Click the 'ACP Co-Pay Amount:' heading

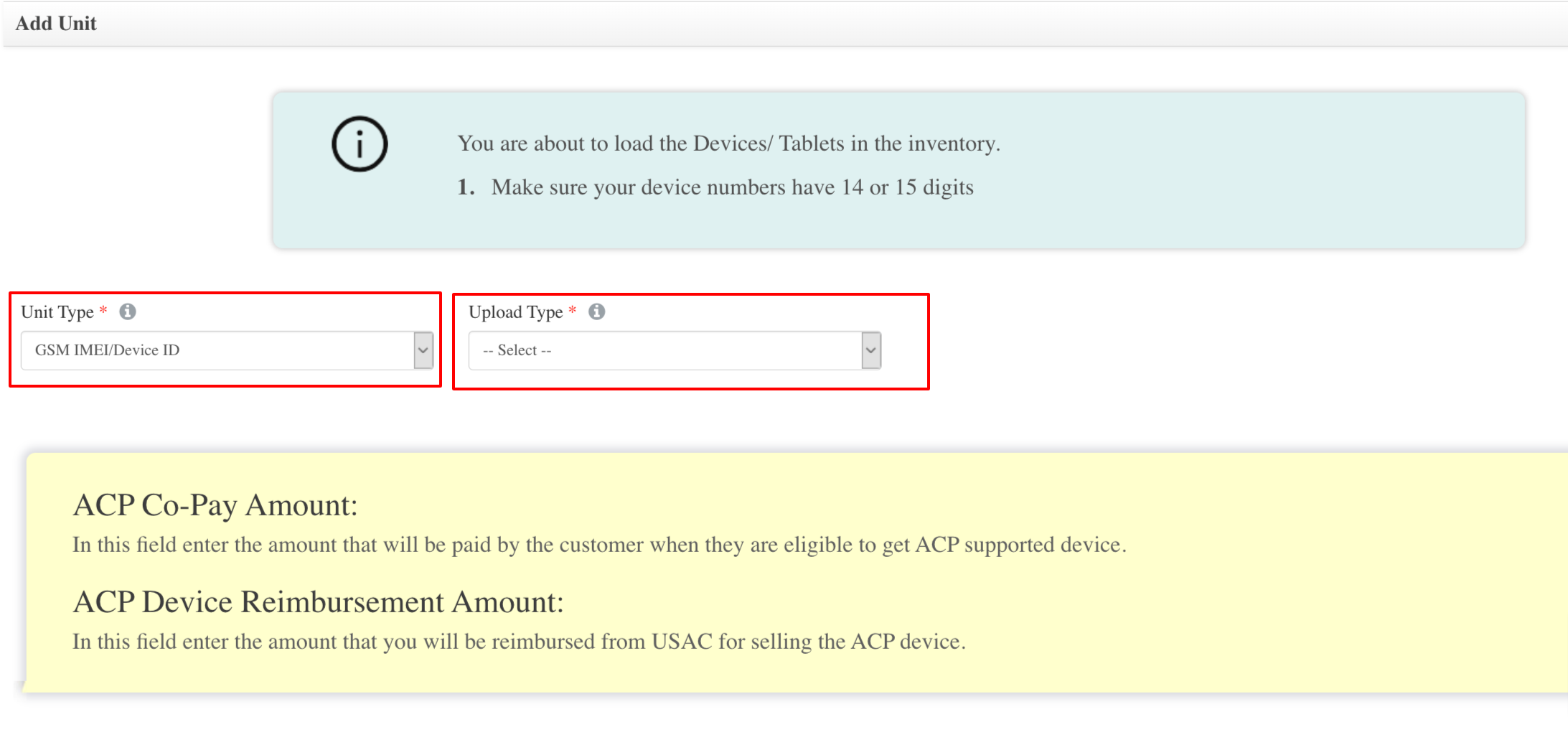pos(215,505)
